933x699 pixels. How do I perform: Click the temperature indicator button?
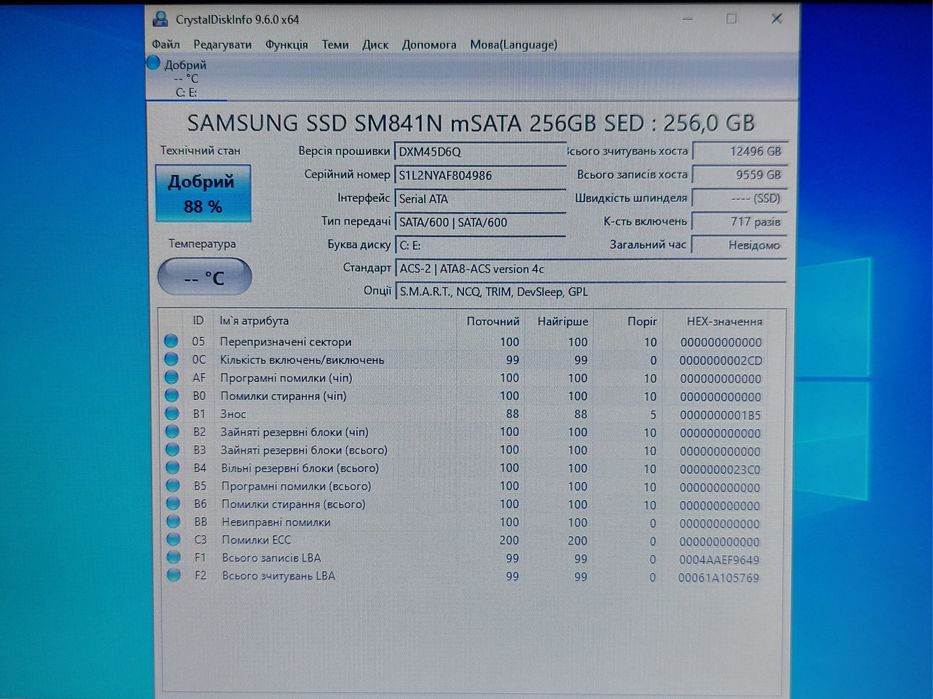coord(204,277)
